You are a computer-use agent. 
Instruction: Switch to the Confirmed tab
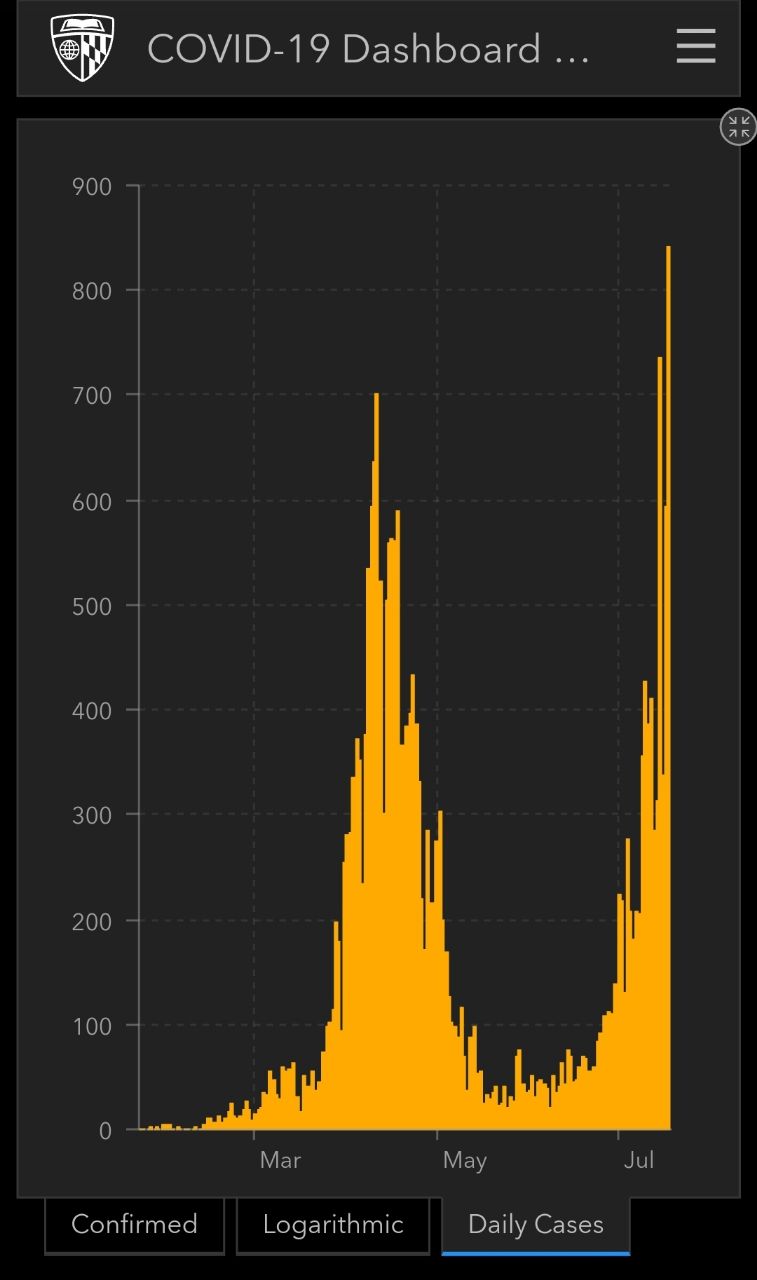[134, 1225]
